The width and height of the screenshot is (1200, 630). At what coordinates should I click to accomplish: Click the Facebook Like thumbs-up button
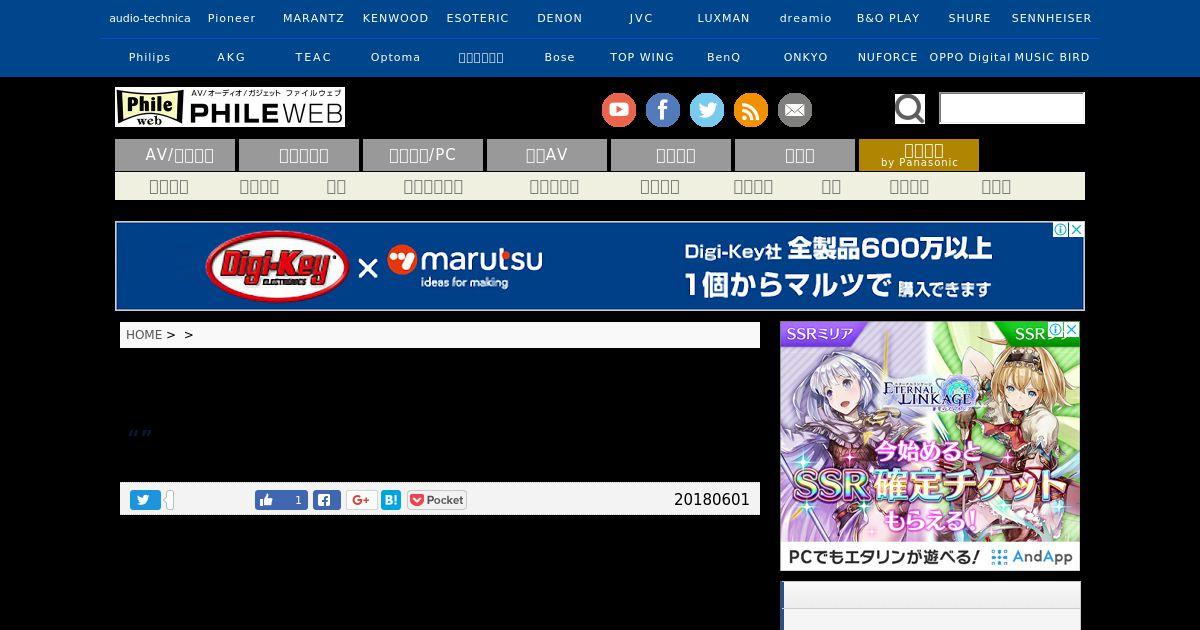pos(281,500)
